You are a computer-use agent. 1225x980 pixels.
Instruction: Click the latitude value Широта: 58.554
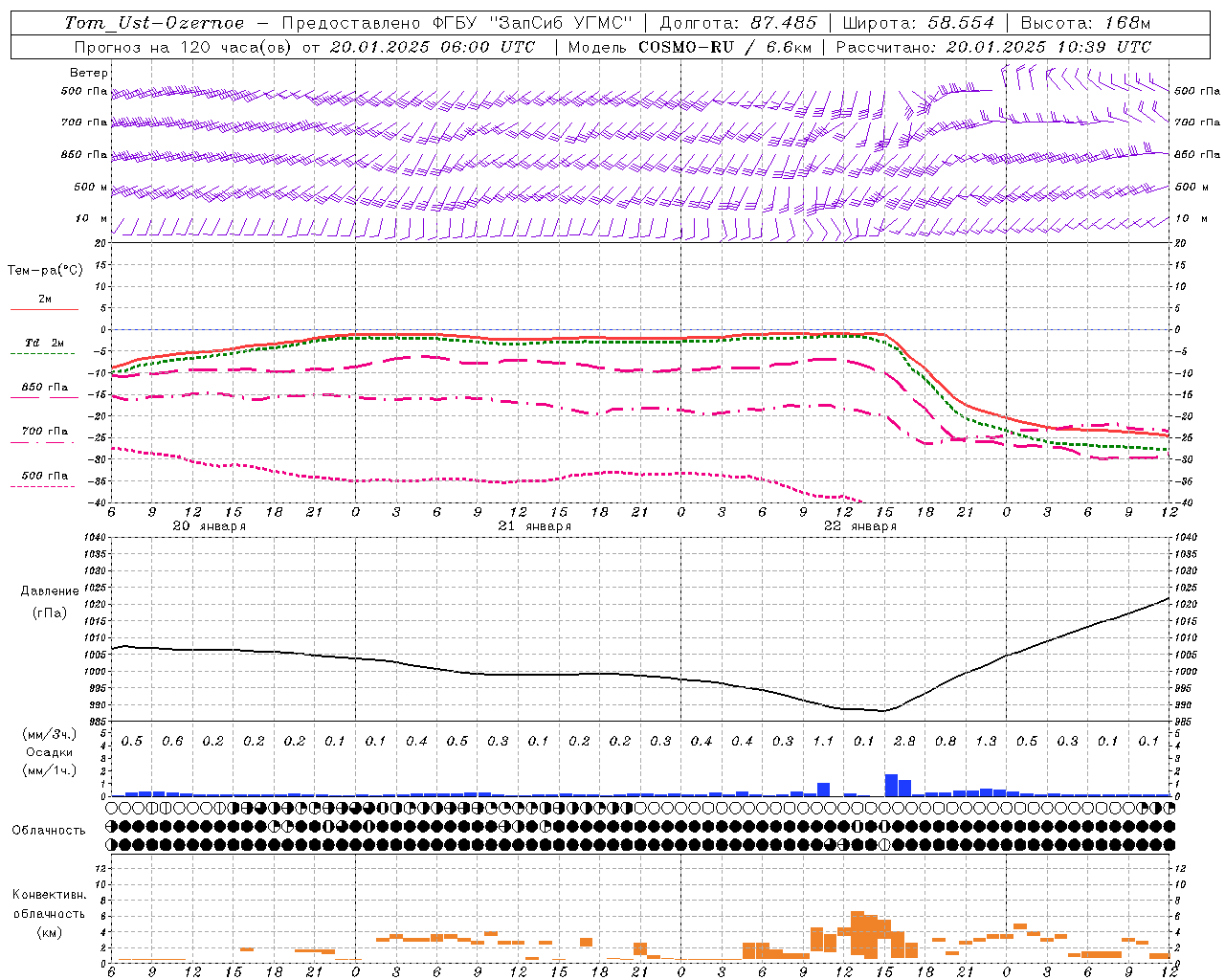(919, 23)
